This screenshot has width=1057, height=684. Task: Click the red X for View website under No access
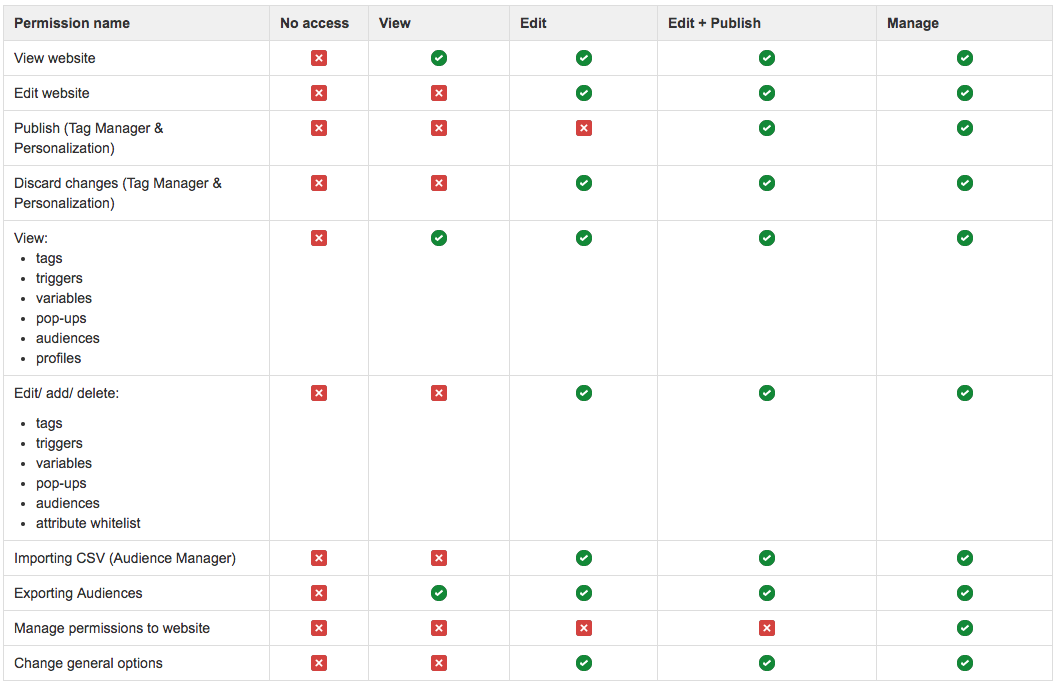pyautogui.click(x=319, y=58)
